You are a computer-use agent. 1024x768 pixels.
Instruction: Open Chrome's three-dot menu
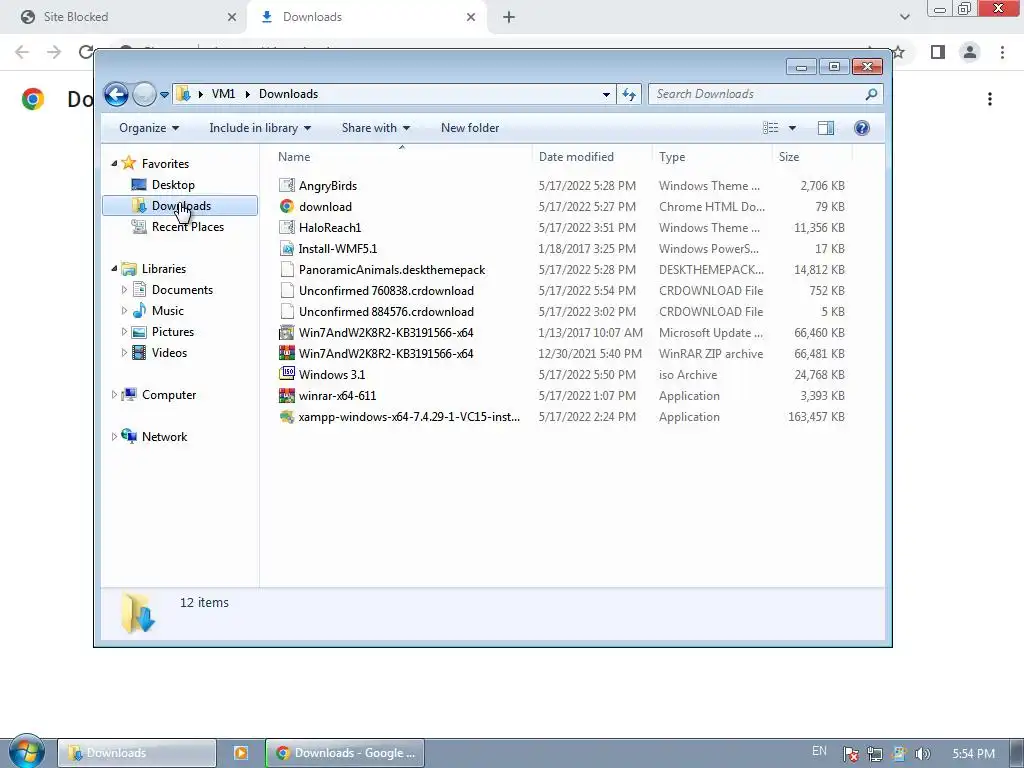coord(1002,52)
